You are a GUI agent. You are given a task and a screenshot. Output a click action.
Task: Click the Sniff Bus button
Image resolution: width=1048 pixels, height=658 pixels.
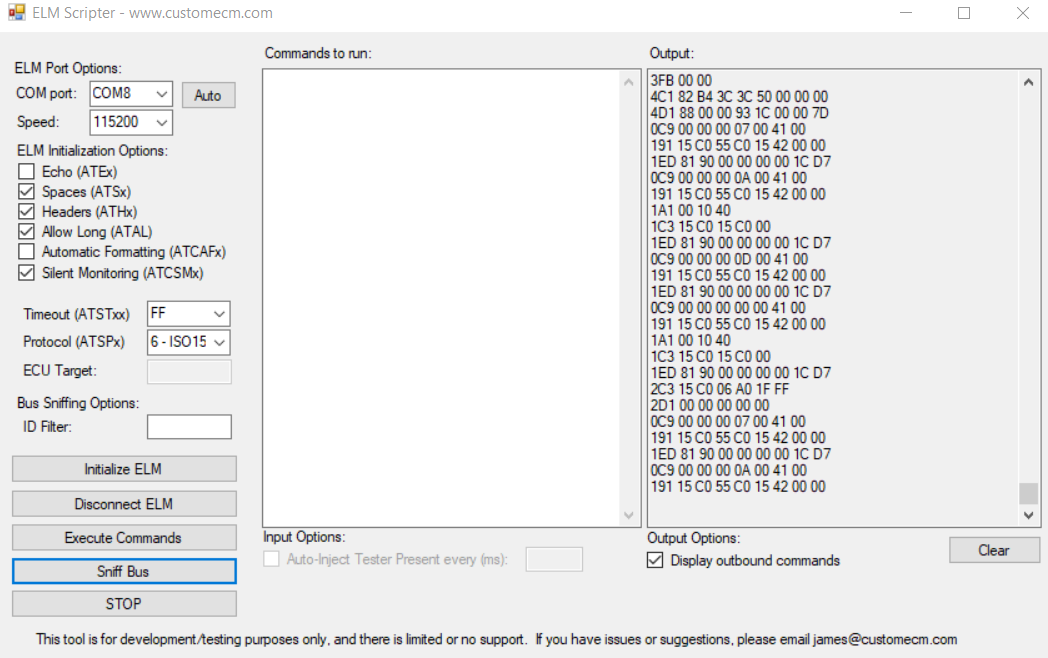[x=124, y=571]
